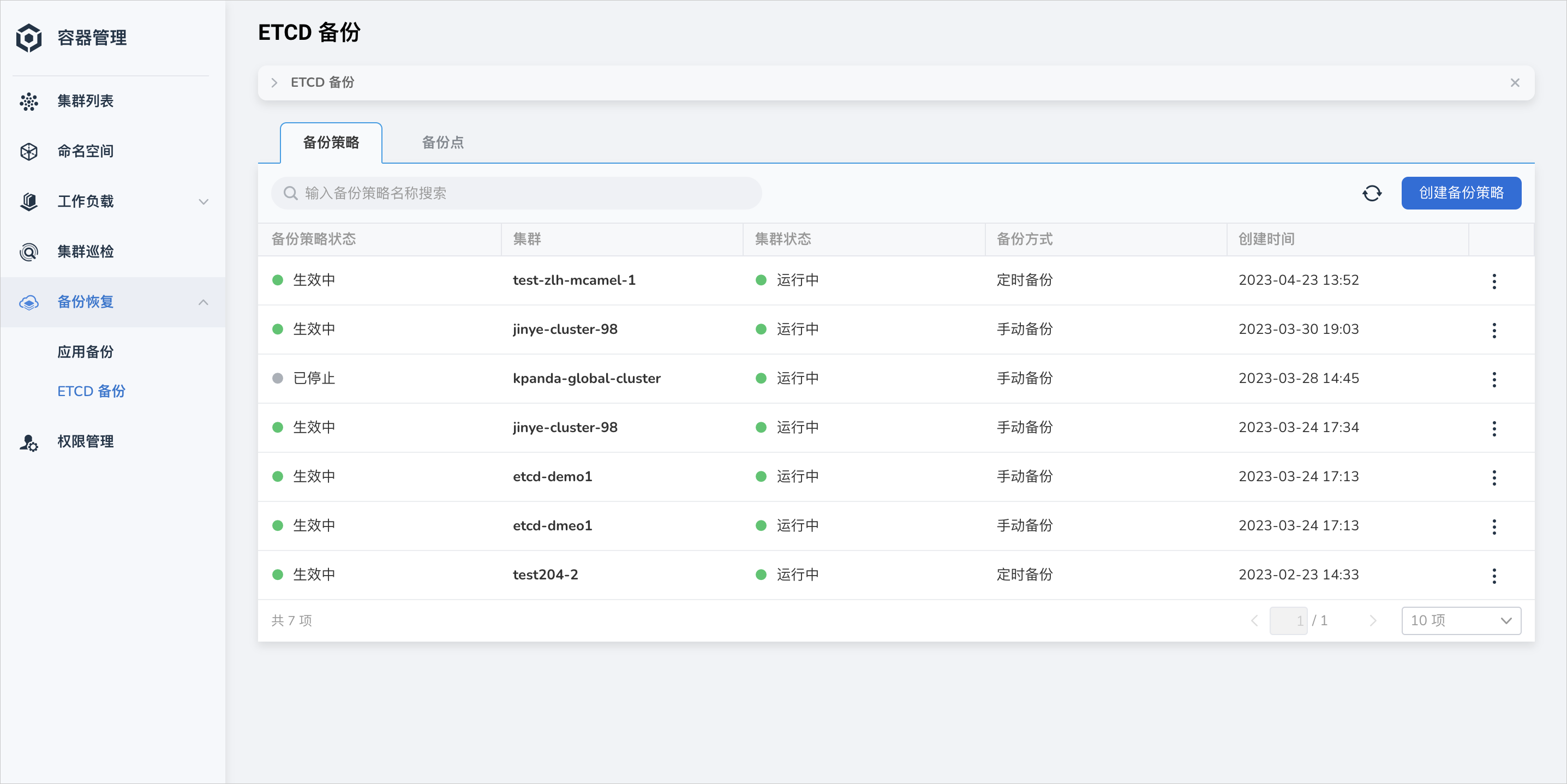Click the 集群列表 sidebar icon

(28, 101)
